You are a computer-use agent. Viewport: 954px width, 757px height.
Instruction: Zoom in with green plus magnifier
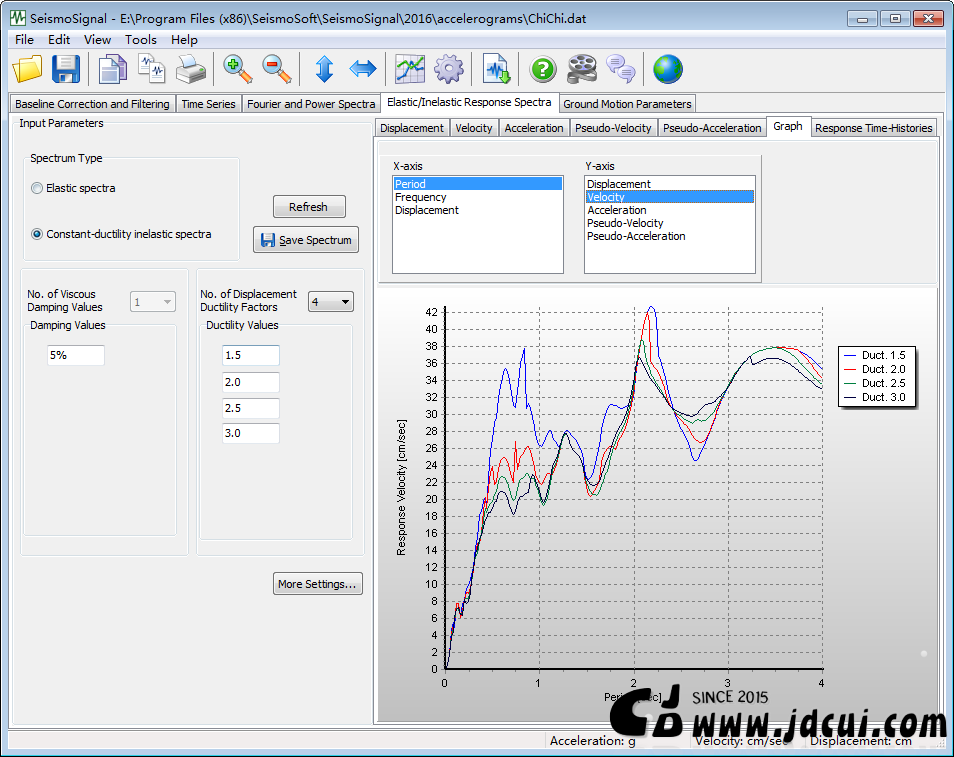pyautogui.click(x=237, y=69)
